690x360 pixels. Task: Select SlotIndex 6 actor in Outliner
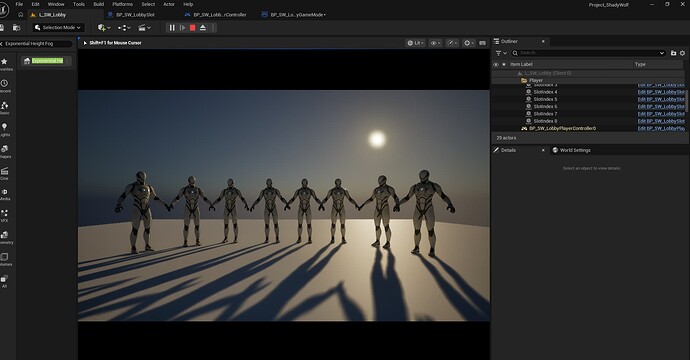pos(545,107)
